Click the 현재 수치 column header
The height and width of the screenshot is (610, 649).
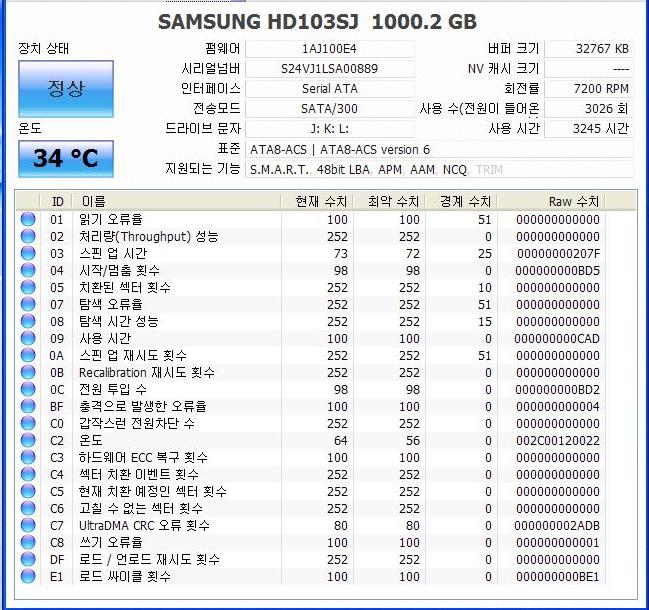[317, 202]
